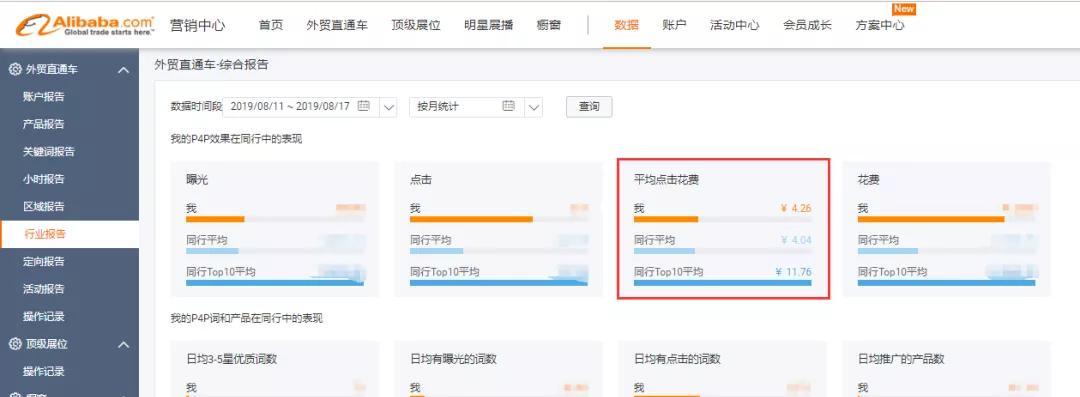Viewport: 1080px width, 397px height.
Task: Open 明星展播 navigation item
Action: [x=488, y=26]
